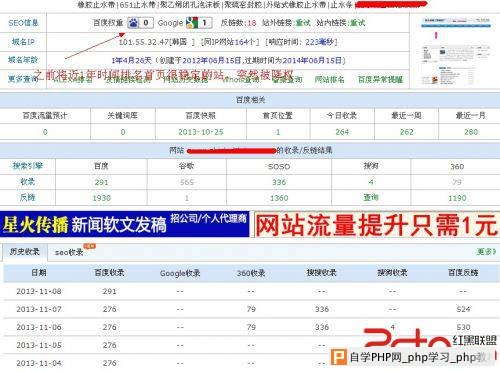Click the 星火传播 news advertisement banner
Viewport: 500px width, 371px height.
pos(125,224)
